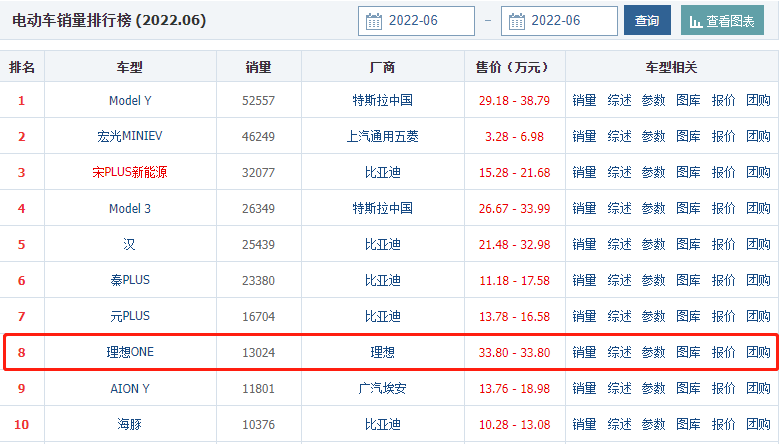Open 综述 link for 宏光MINIEV row
The image size is (780, 444).
(x=619, y=136)
